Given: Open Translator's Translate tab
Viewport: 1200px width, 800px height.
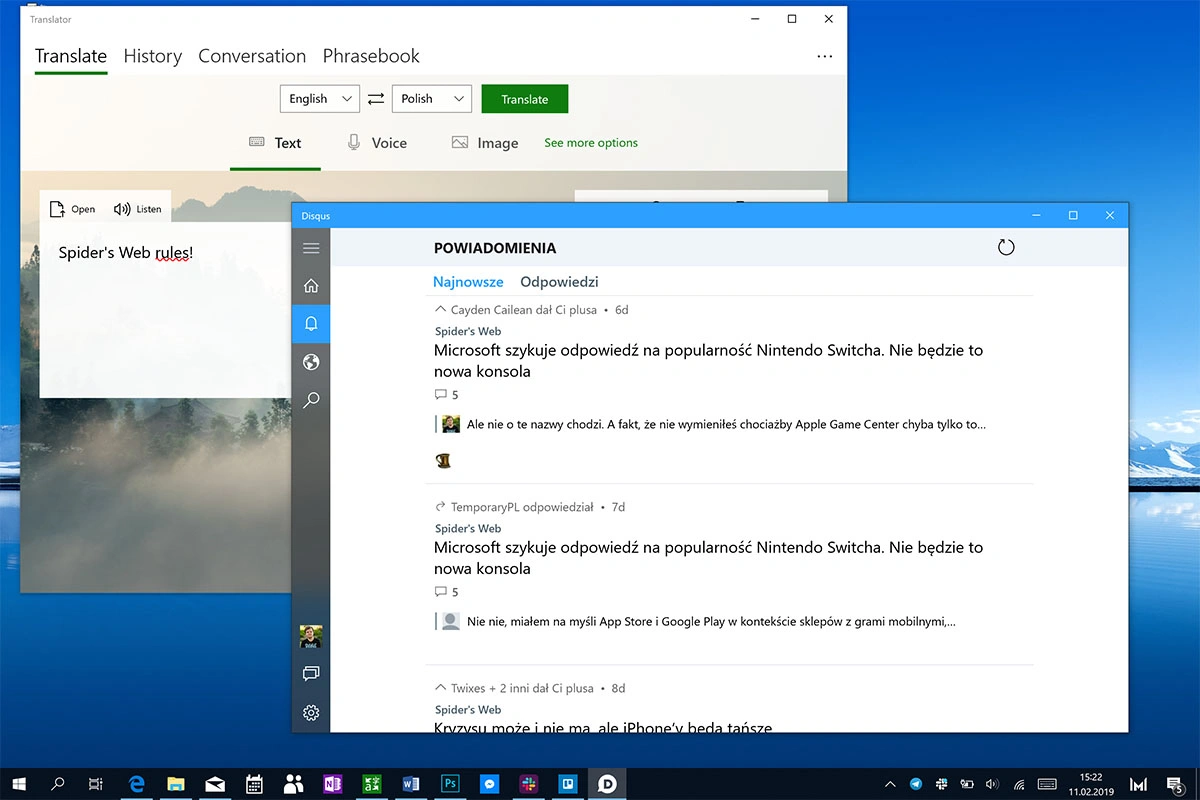Looking at the screenshot, I should tap(71, 56).
